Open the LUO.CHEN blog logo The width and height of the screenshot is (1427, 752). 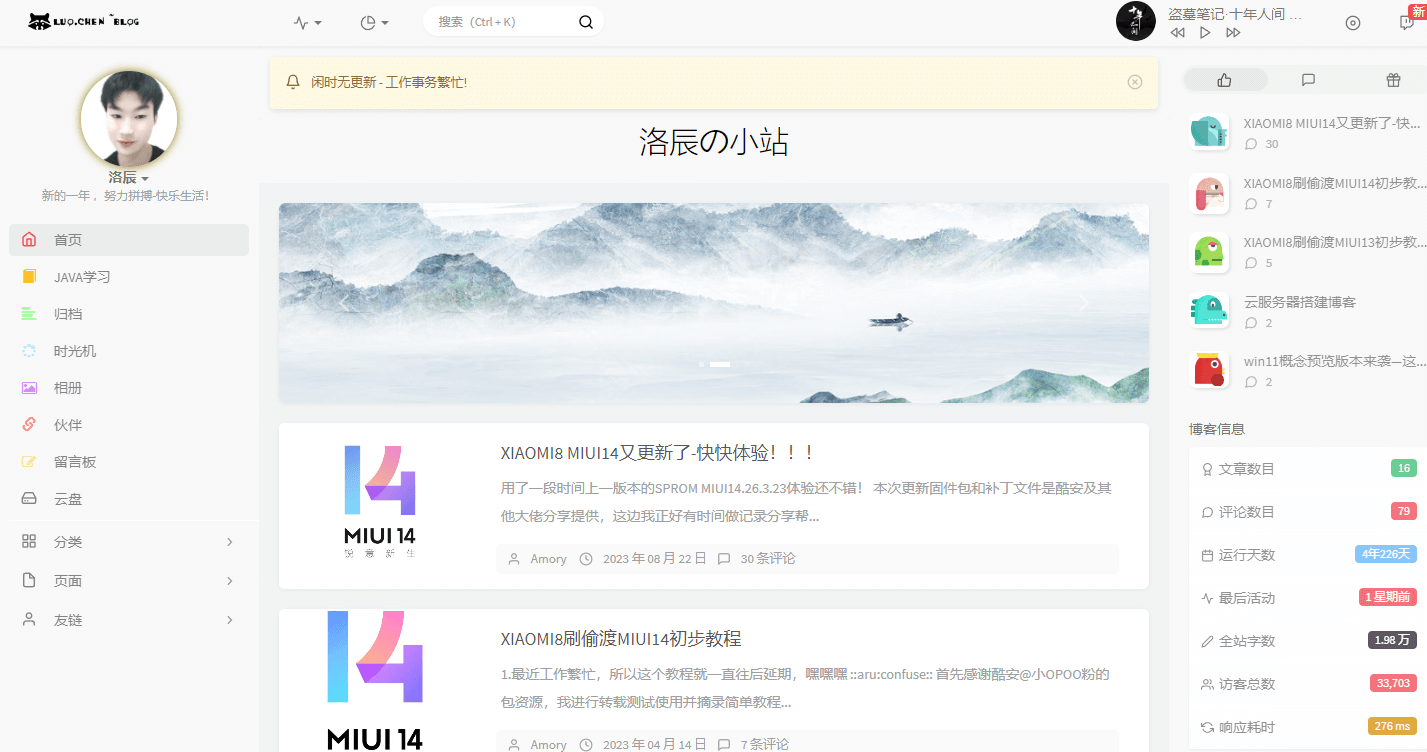click(84, 21)
